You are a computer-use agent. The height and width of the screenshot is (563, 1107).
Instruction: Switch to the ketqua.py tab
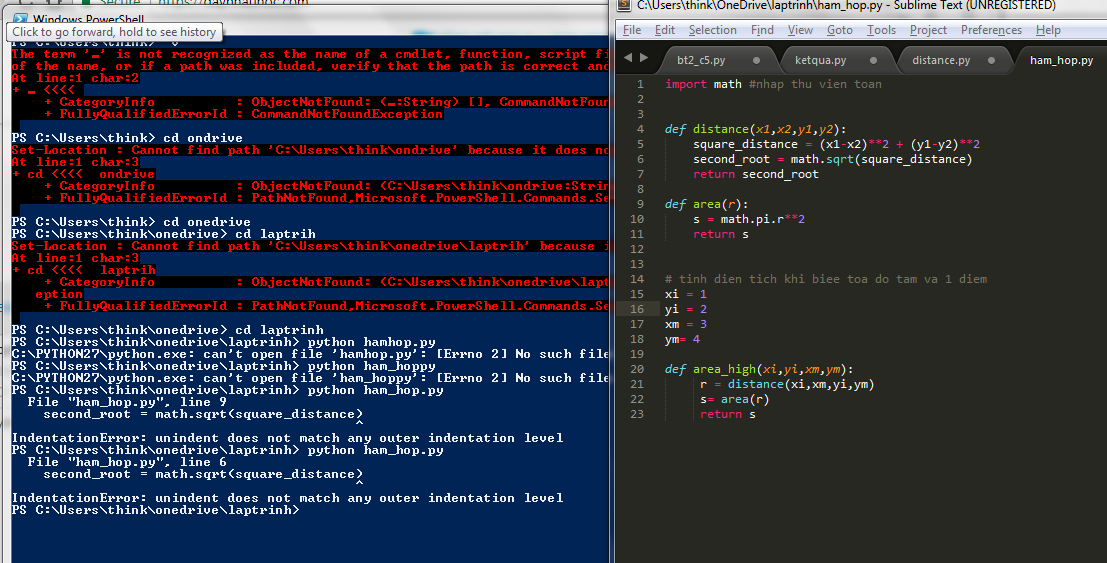click(x=819, y=61)
